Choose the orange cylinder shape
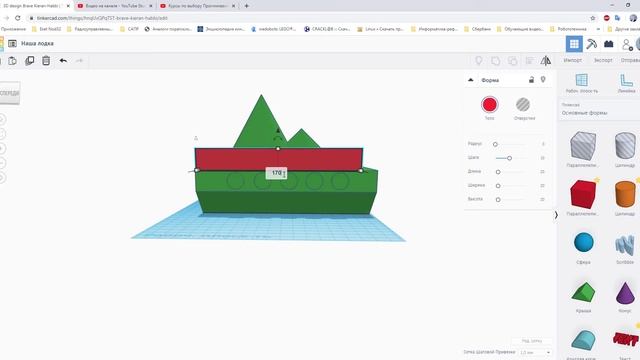 click(625, 194)
